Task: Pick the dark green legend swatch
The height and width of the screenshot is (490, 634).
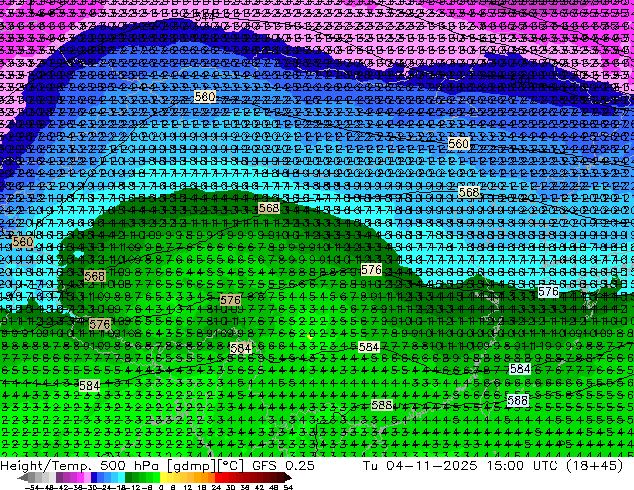Action: (x=129, y=478)
